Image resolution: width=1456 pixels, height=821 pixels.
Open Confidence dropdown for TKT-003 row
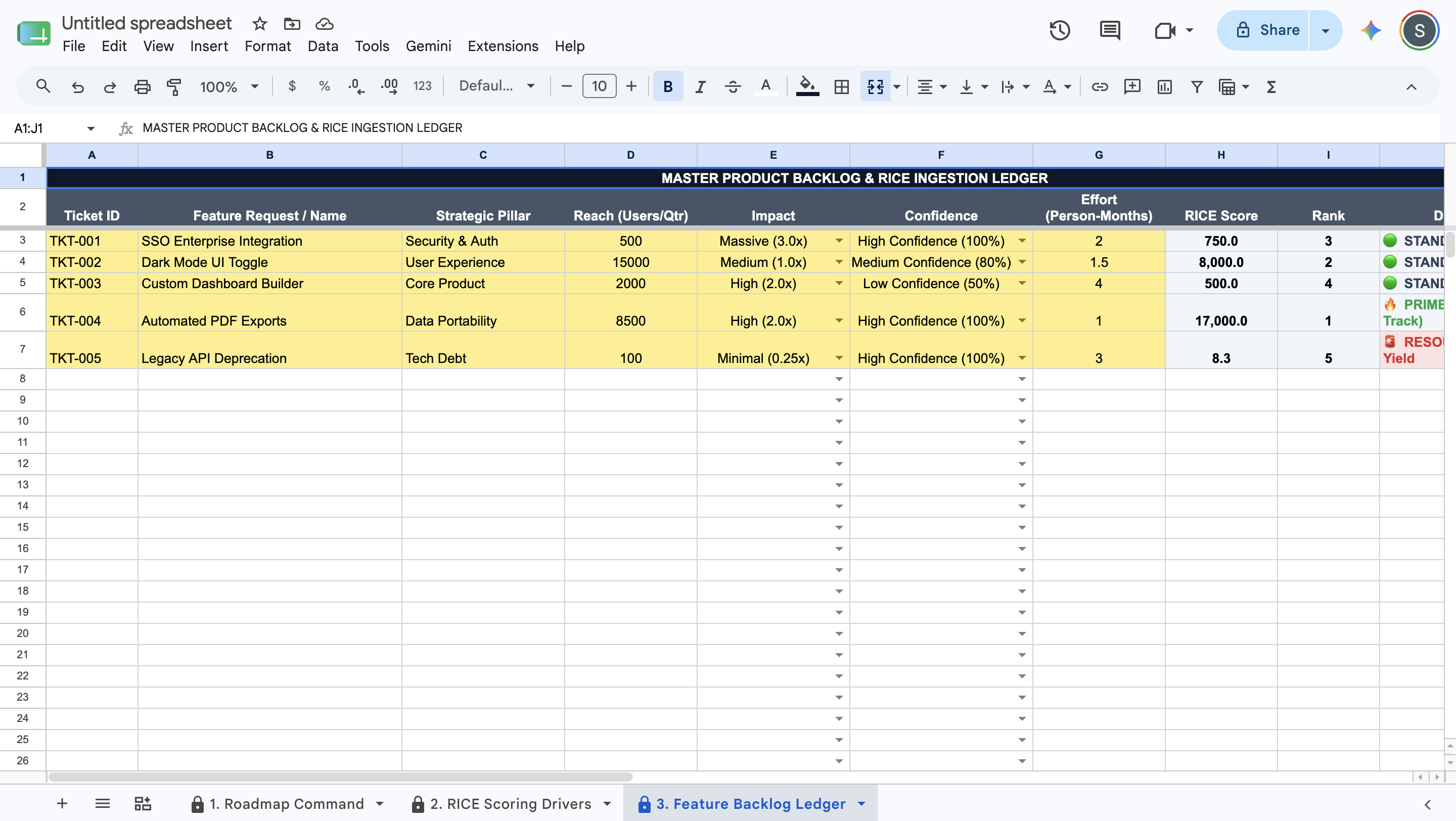pyautogui.click(x=1022, y=284)
